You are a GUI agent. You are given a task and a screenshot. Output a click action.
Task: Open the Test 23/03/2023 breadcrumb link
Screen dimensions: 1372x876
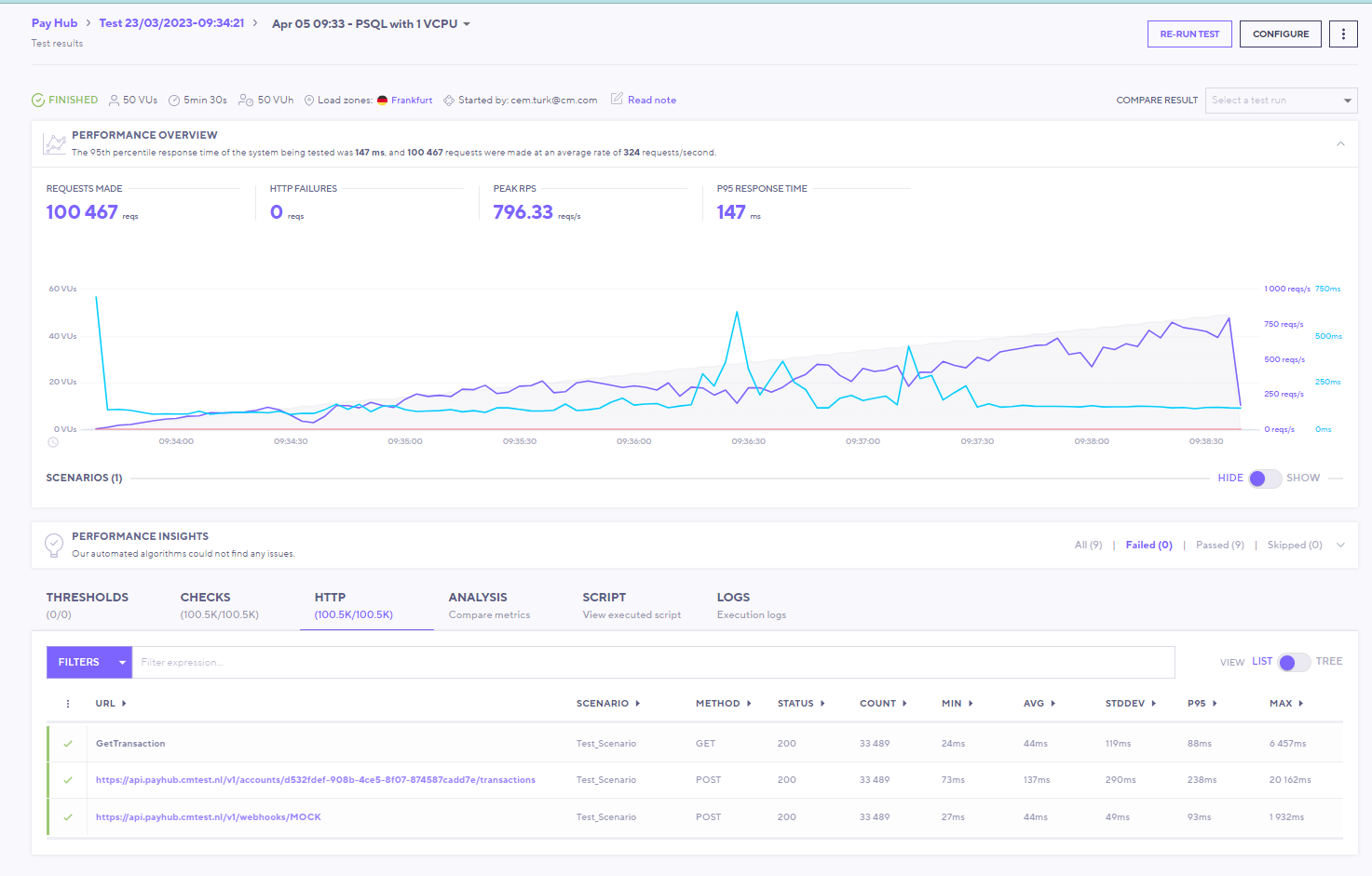point(172,23)
